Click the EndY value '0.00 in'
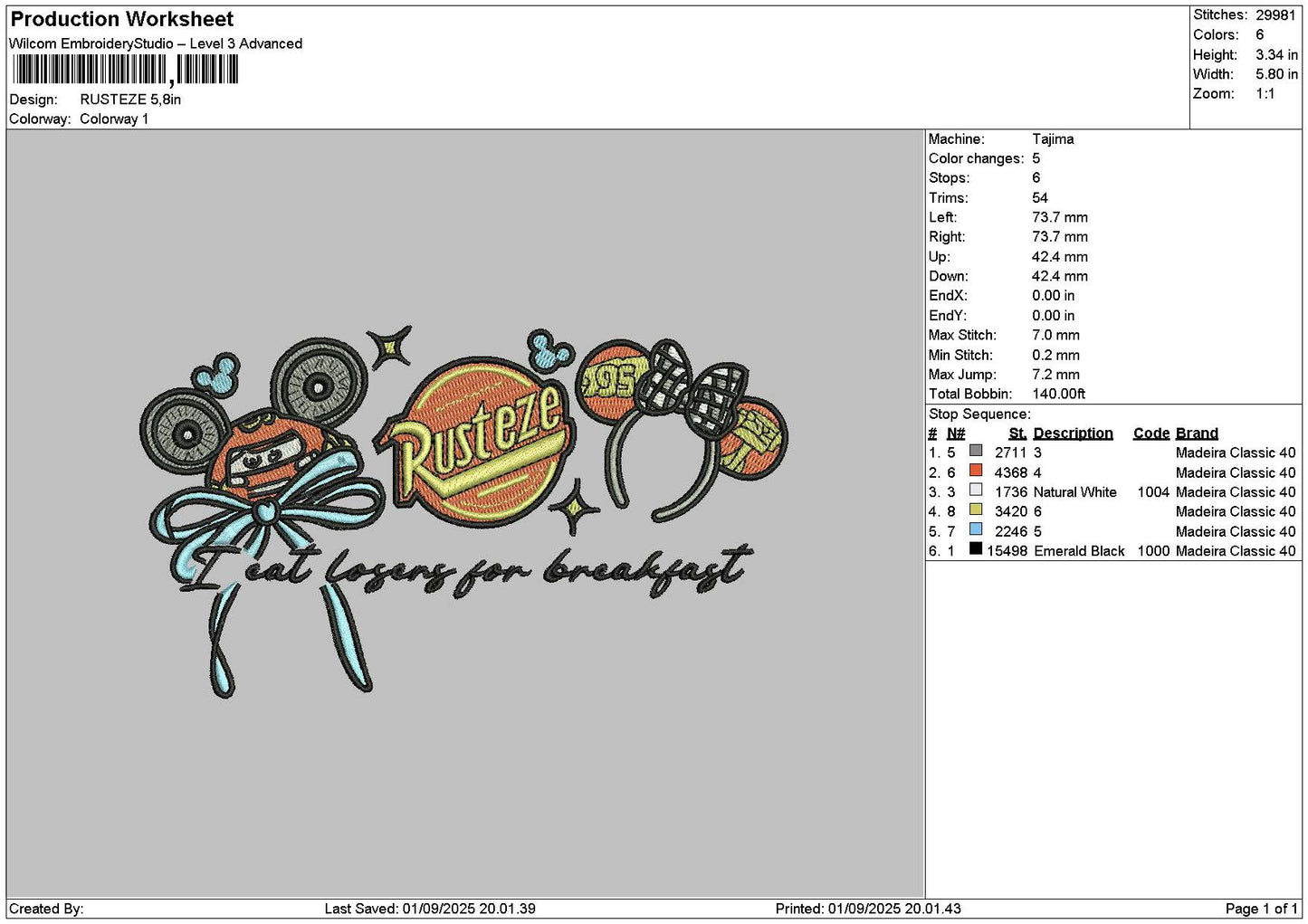 pos(1054,316)
